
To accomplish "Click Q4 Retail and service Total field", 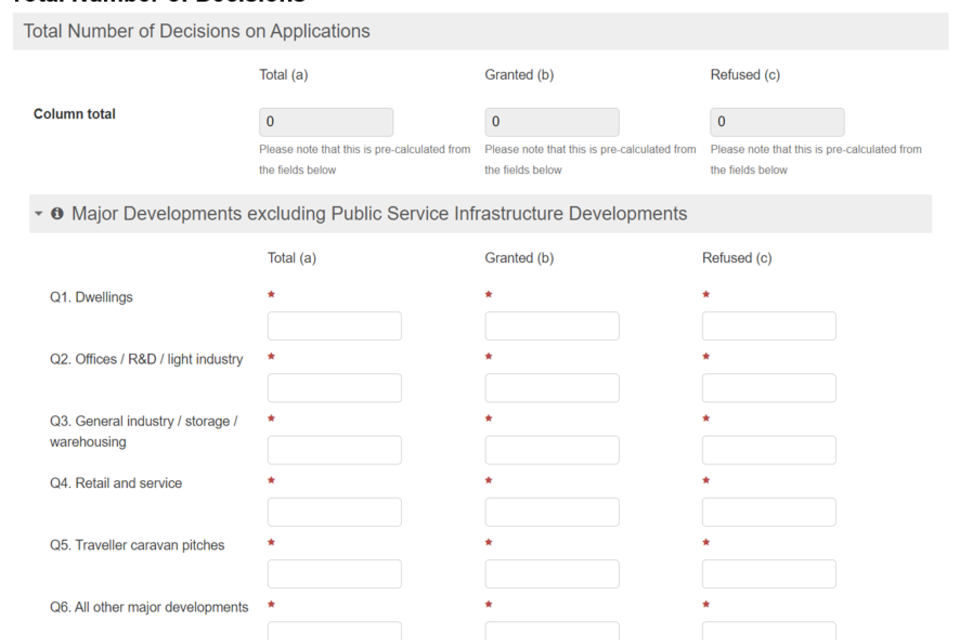I will click(334, 512).
